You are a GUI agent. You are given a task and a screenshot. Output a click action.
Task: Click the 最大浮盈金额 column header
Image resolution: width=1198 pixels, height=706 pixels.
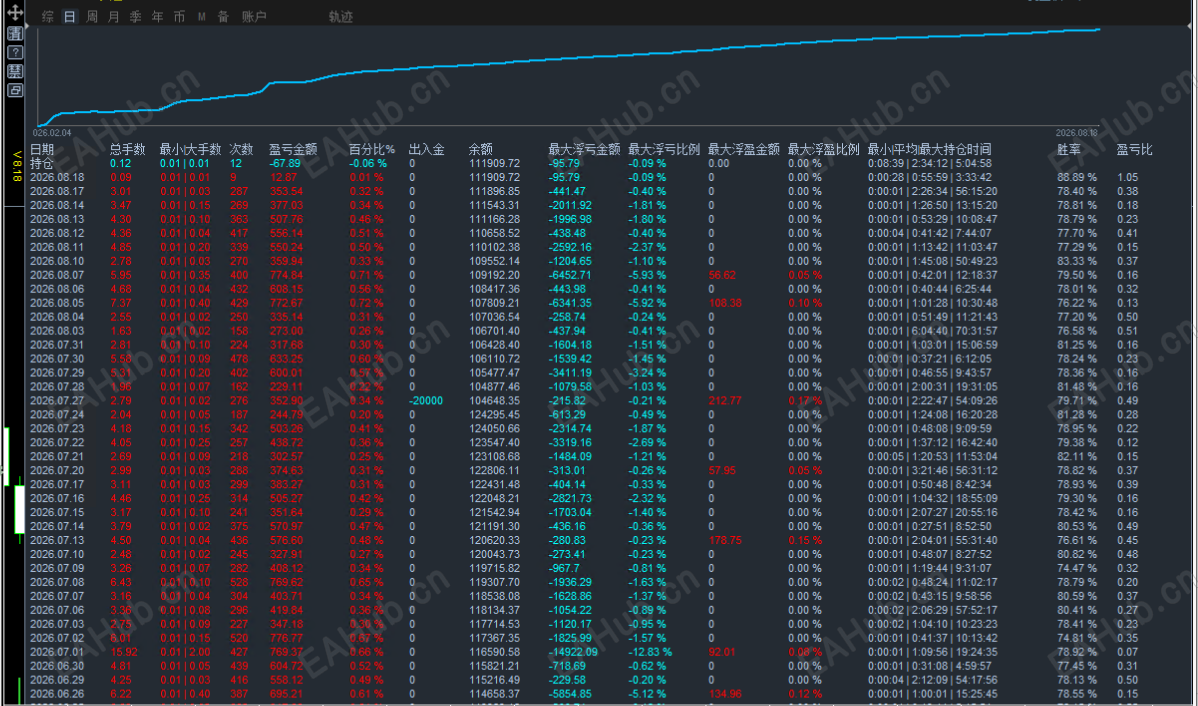pos(744,150)
